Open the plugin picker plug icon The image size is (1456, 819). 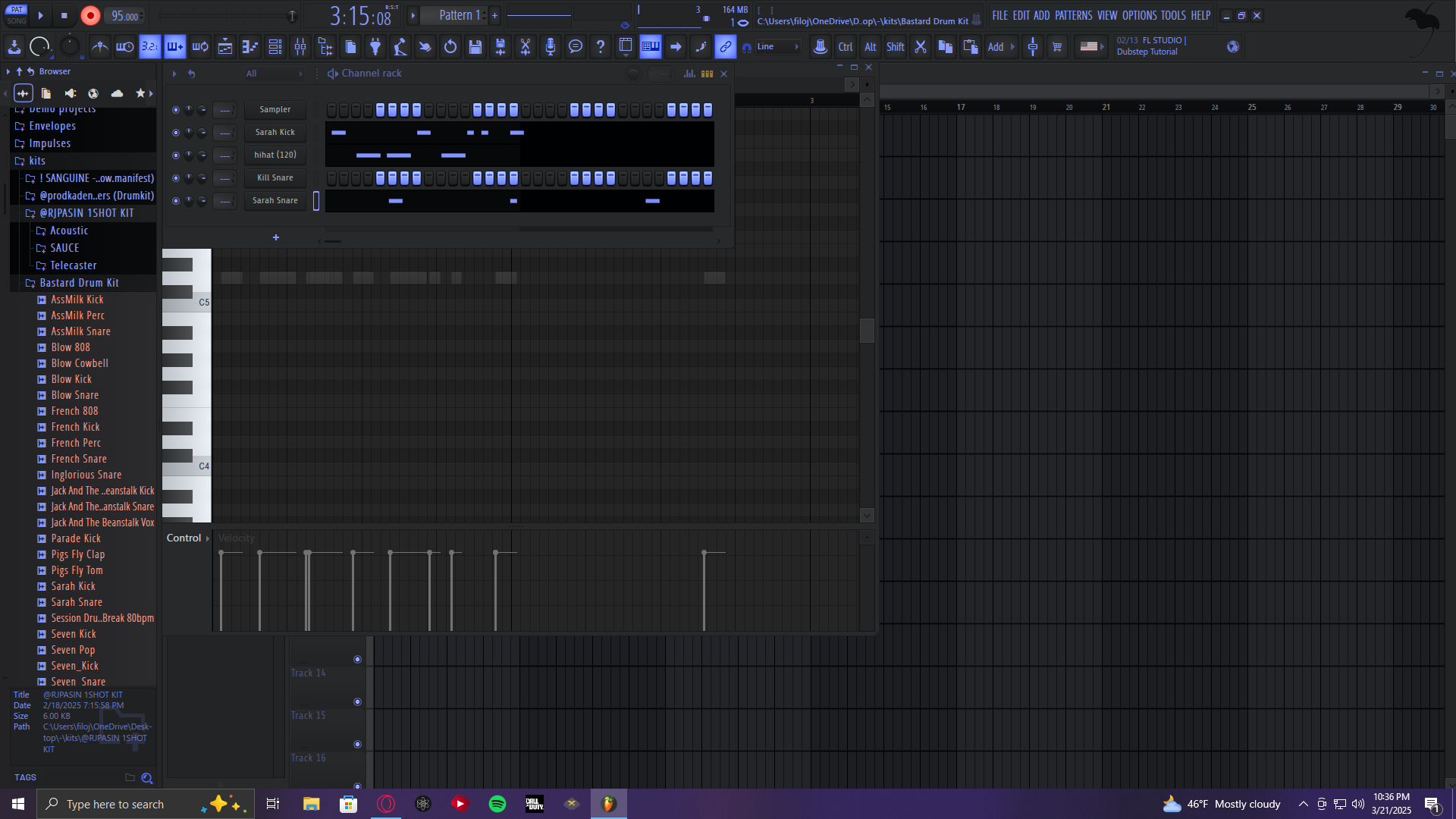[375, 47]
